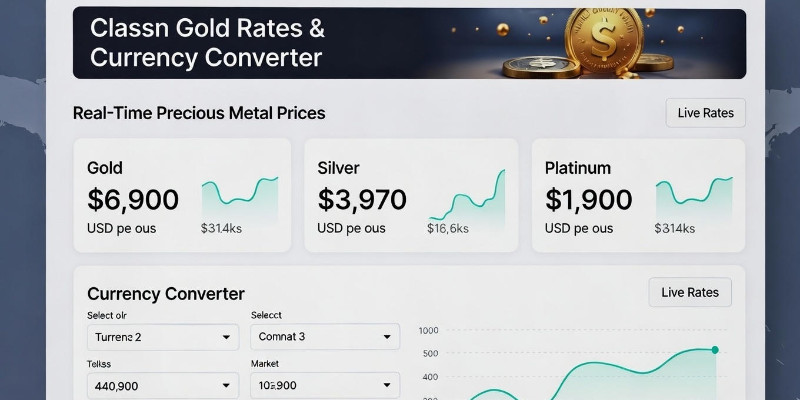Click the Real-Time Precious Metal Prices heading
The image size is (800, 400).
point(199,113)
